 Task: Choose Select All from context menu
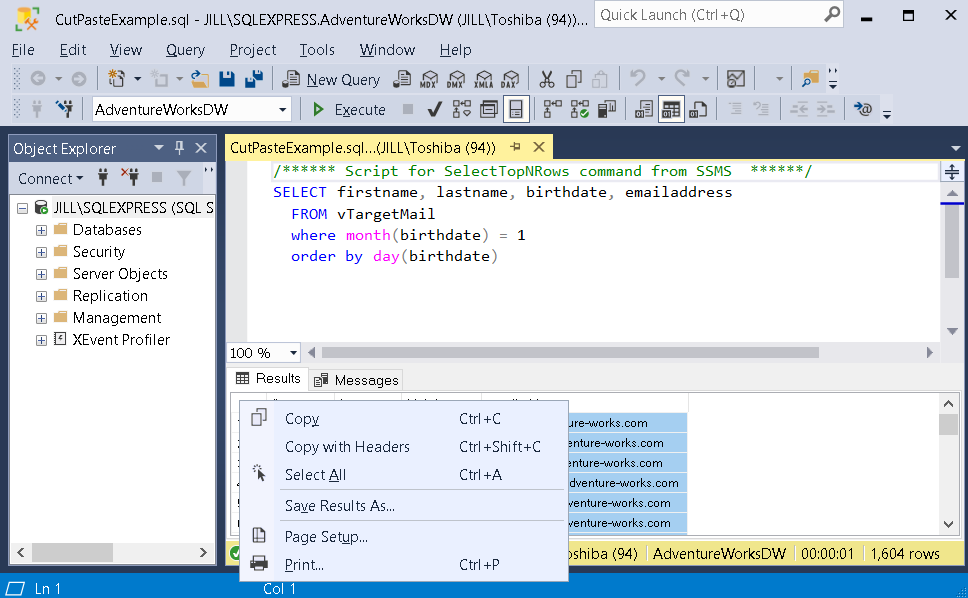coord(404,475)
